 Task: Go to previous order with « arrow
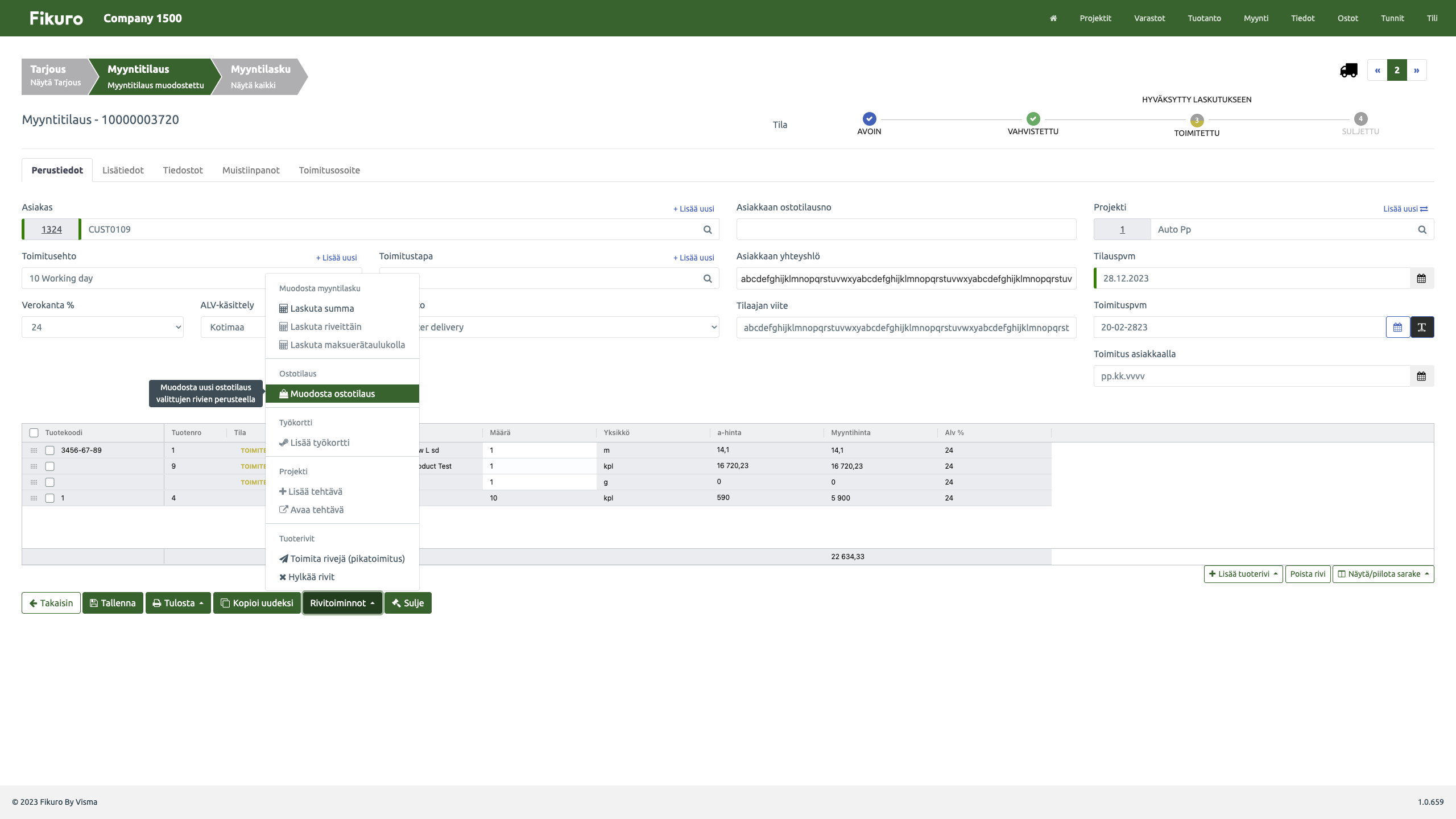coord(1378,70)
